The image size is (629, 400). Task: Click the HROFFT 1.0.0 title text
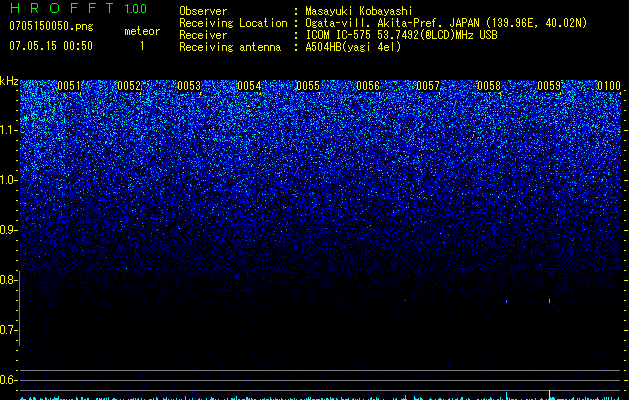(x=78, y=8)
